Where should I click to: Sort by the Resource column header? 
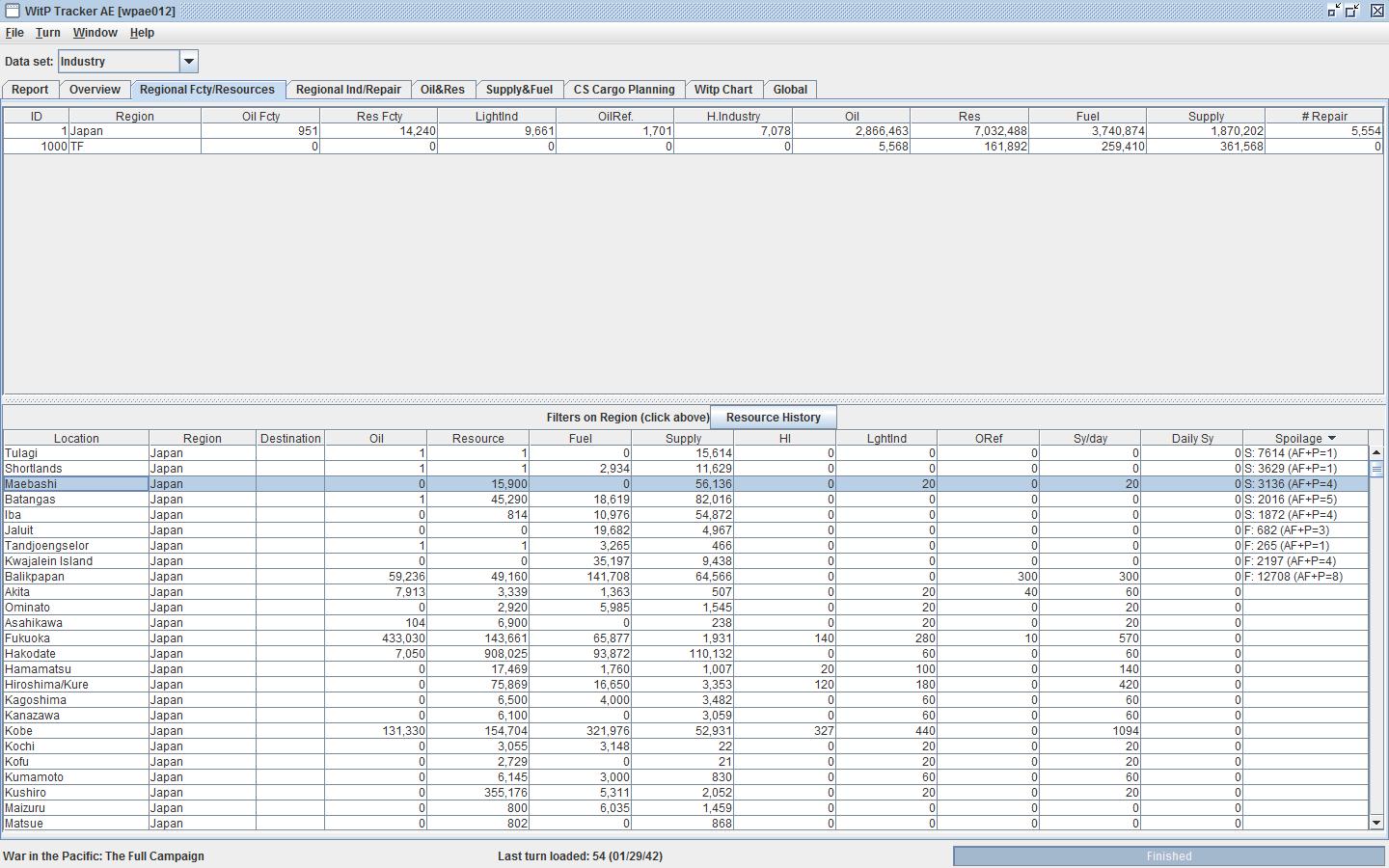pos(478,438)
